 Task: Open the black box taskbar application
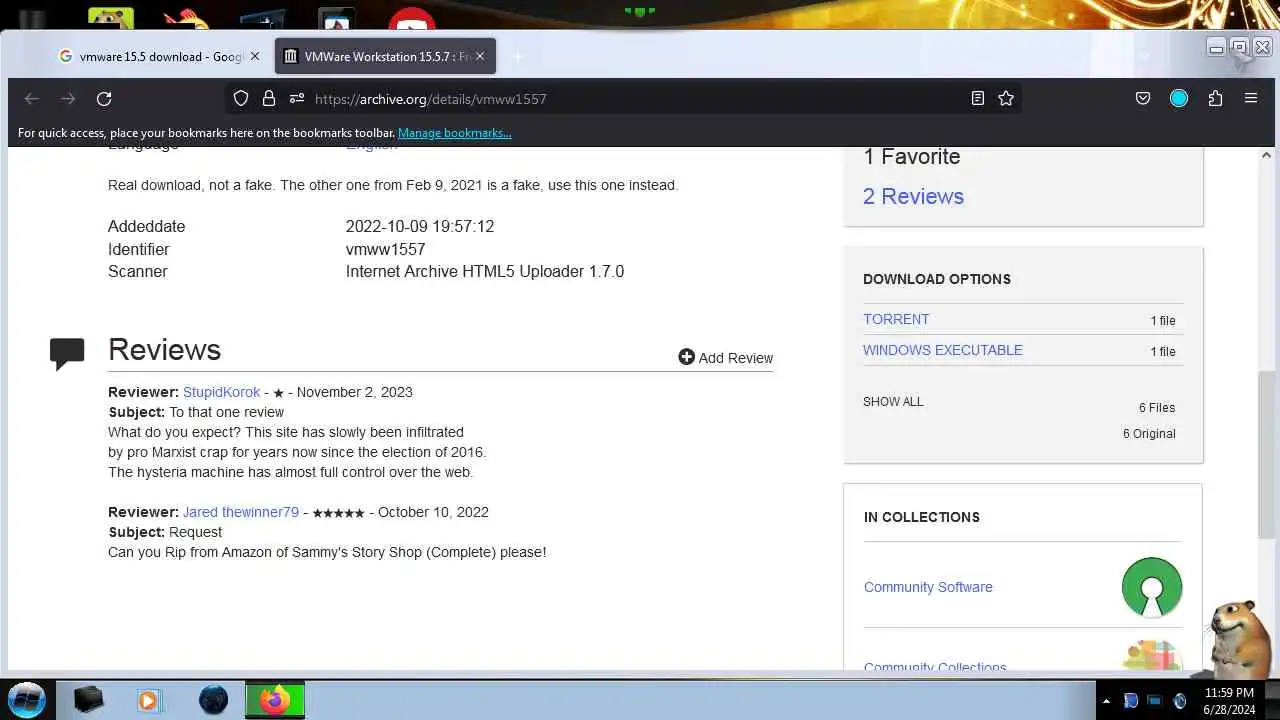coord(89,700)
